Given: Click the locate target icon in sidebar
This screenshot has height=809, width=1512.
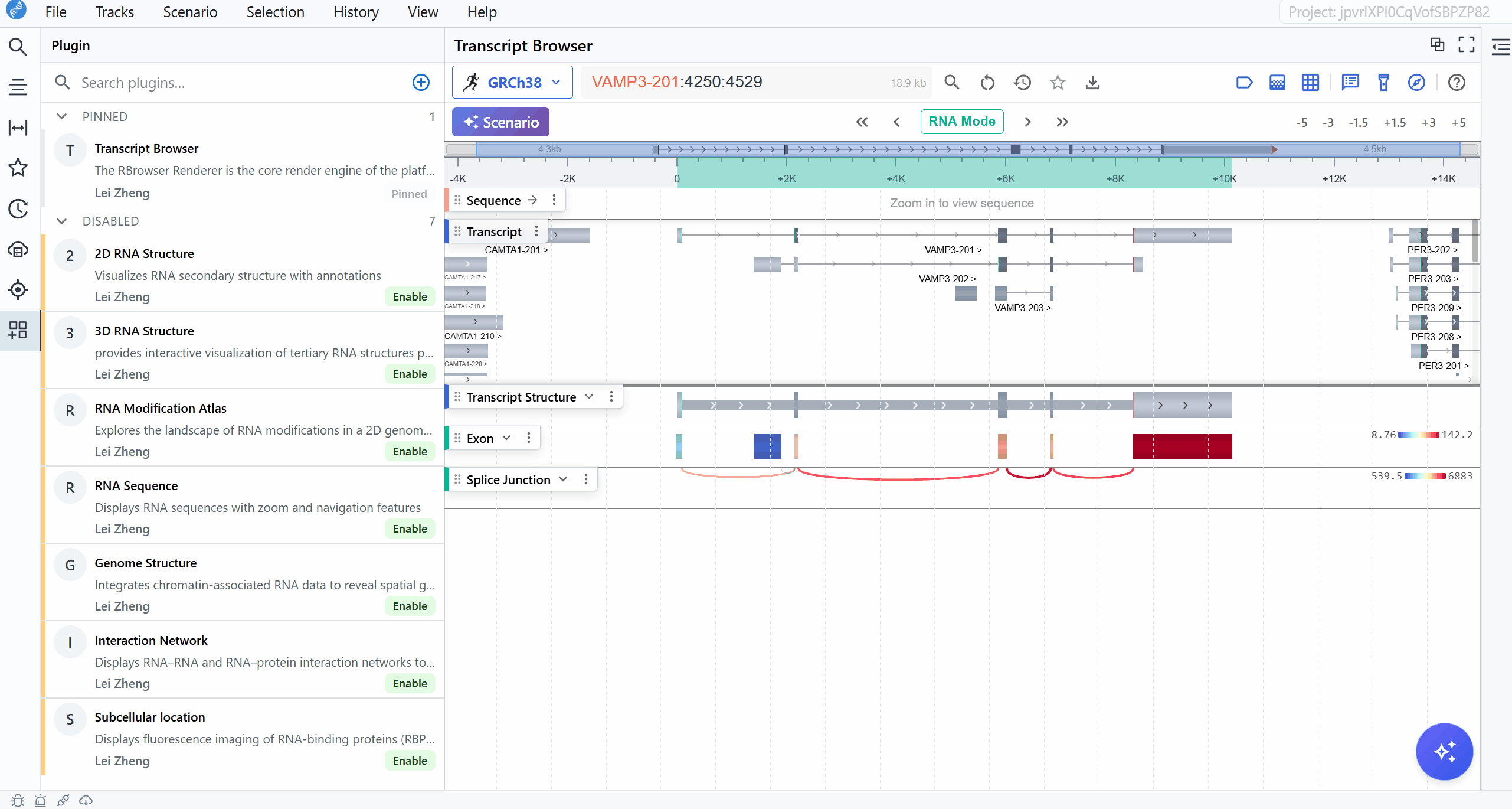Looking at the screenshot, I should 18,289.
